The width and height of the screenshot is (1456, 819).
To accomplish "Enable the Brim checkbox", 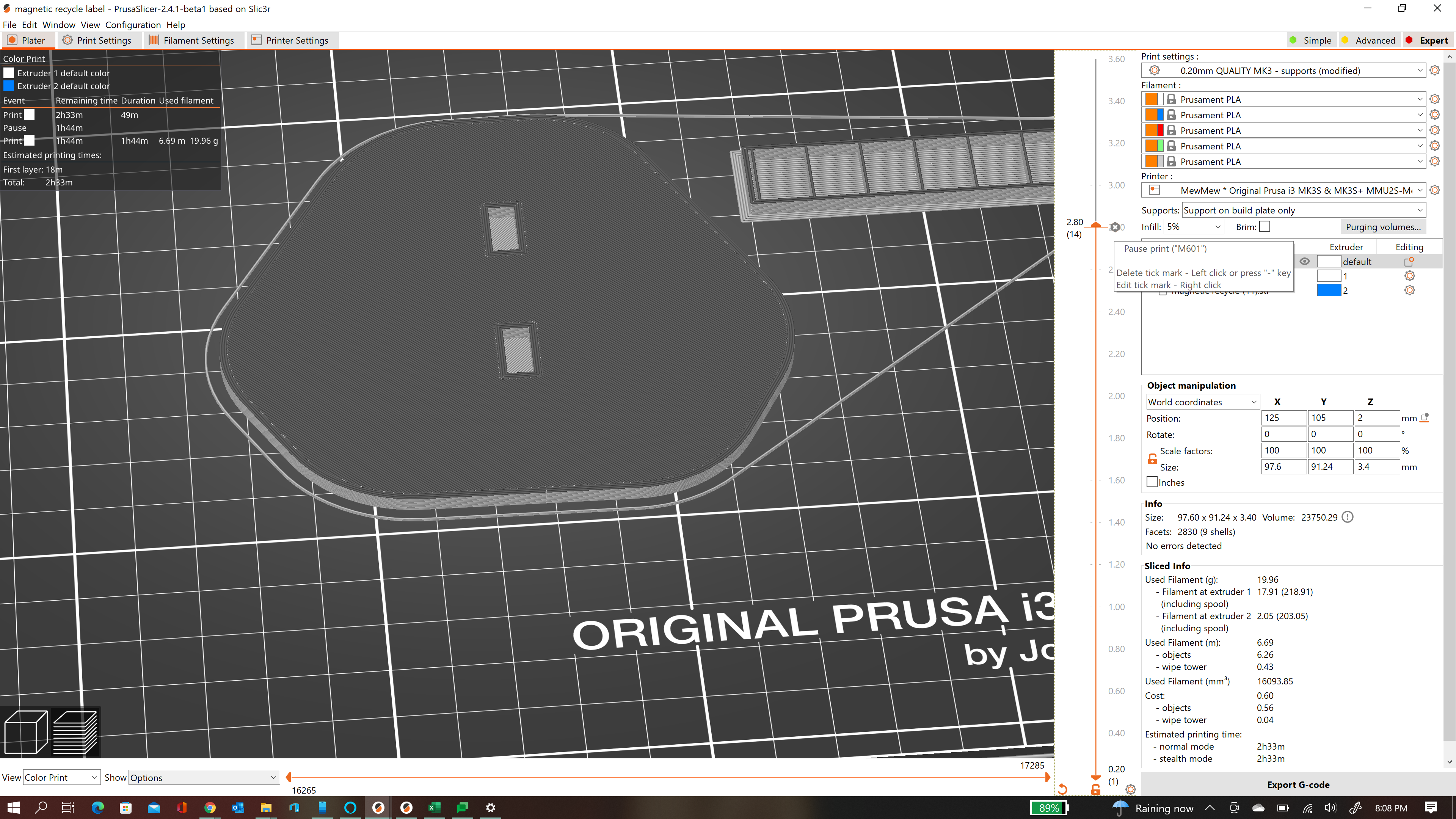I will 1265,226.
